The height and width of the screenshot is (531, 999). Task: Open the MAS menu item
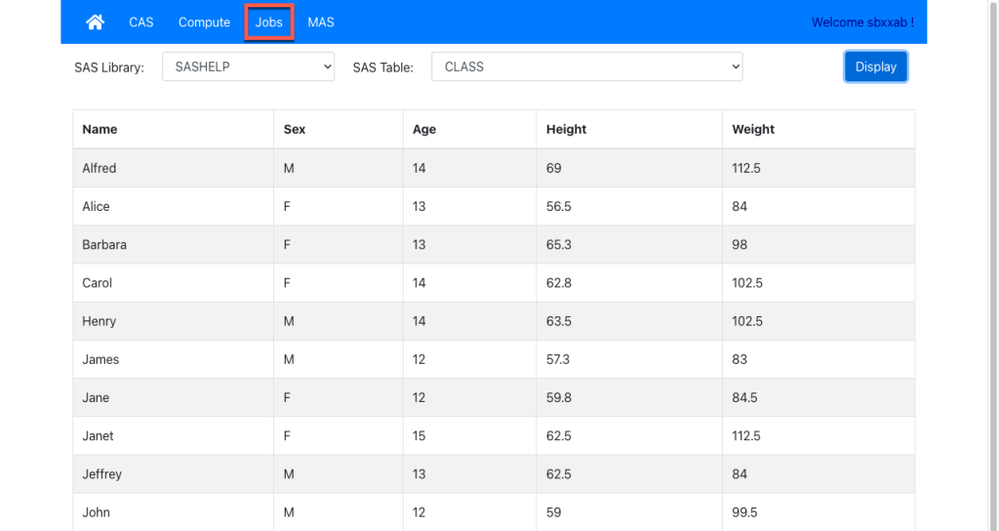pyautogui.click(x=321, y=22)
